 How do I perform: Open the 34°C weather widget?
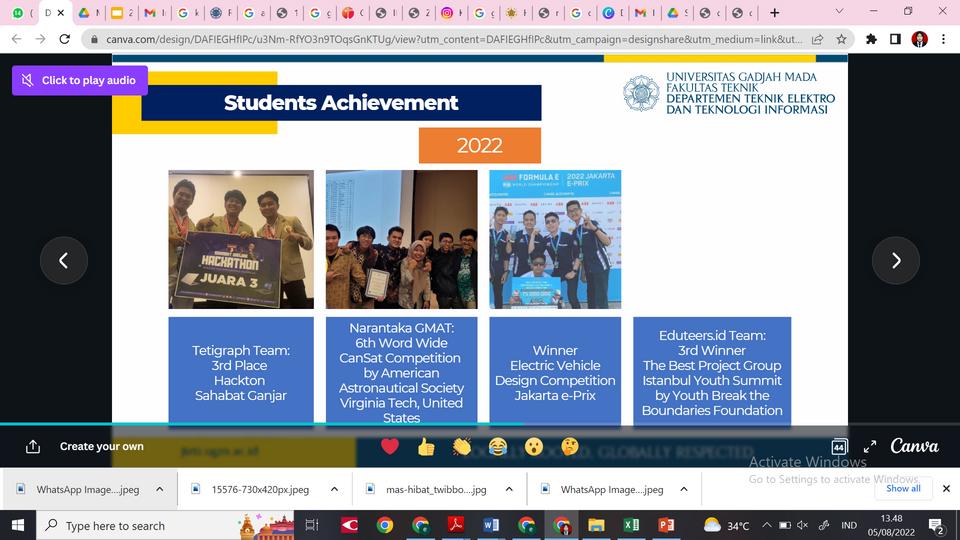[726, 525]
